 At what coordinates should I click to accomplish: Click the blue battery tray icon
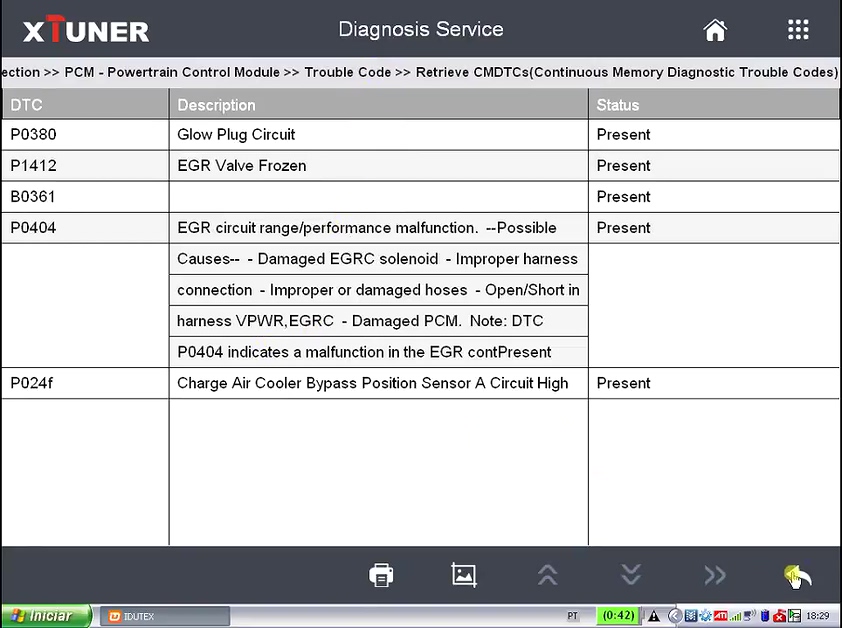point(765,616)
